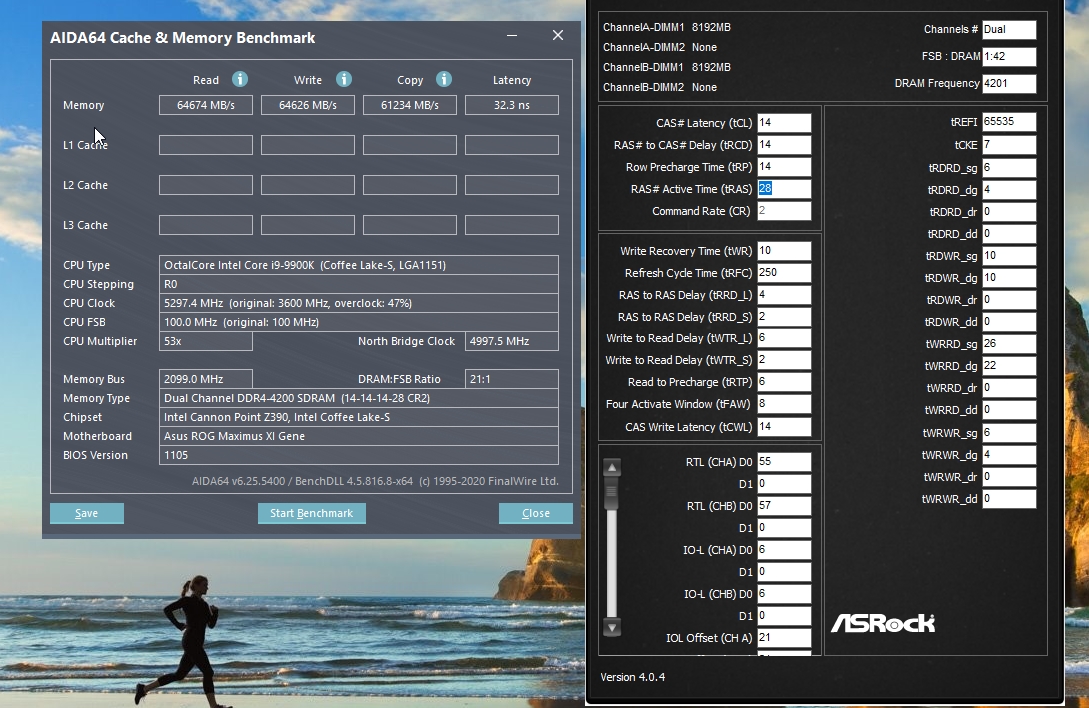
Task: Click the Command Rate (CR) field
Action: pyautogui.click(x=783, y=211)
